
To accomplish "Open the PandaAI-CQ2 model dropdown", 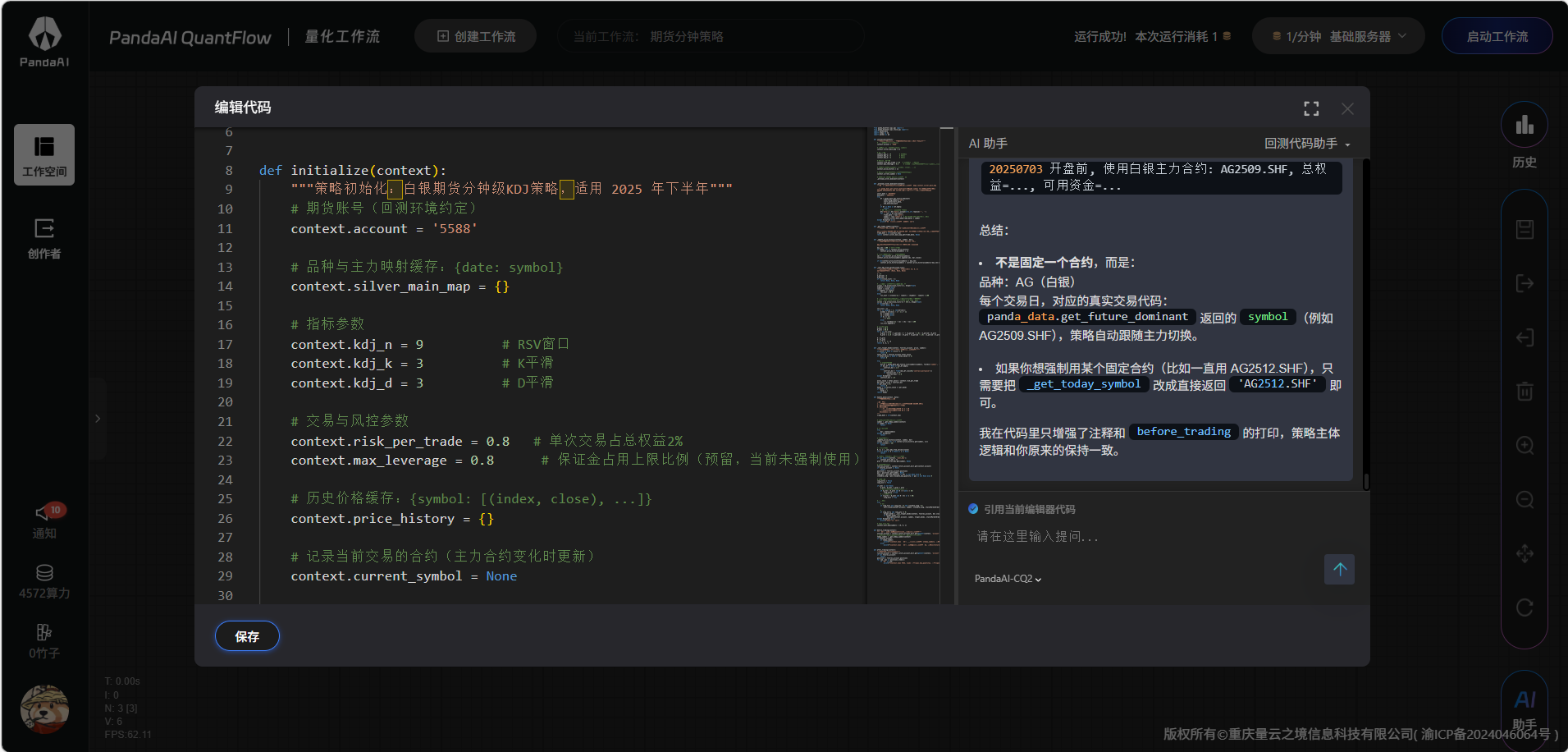I will tap(1008, 579).
